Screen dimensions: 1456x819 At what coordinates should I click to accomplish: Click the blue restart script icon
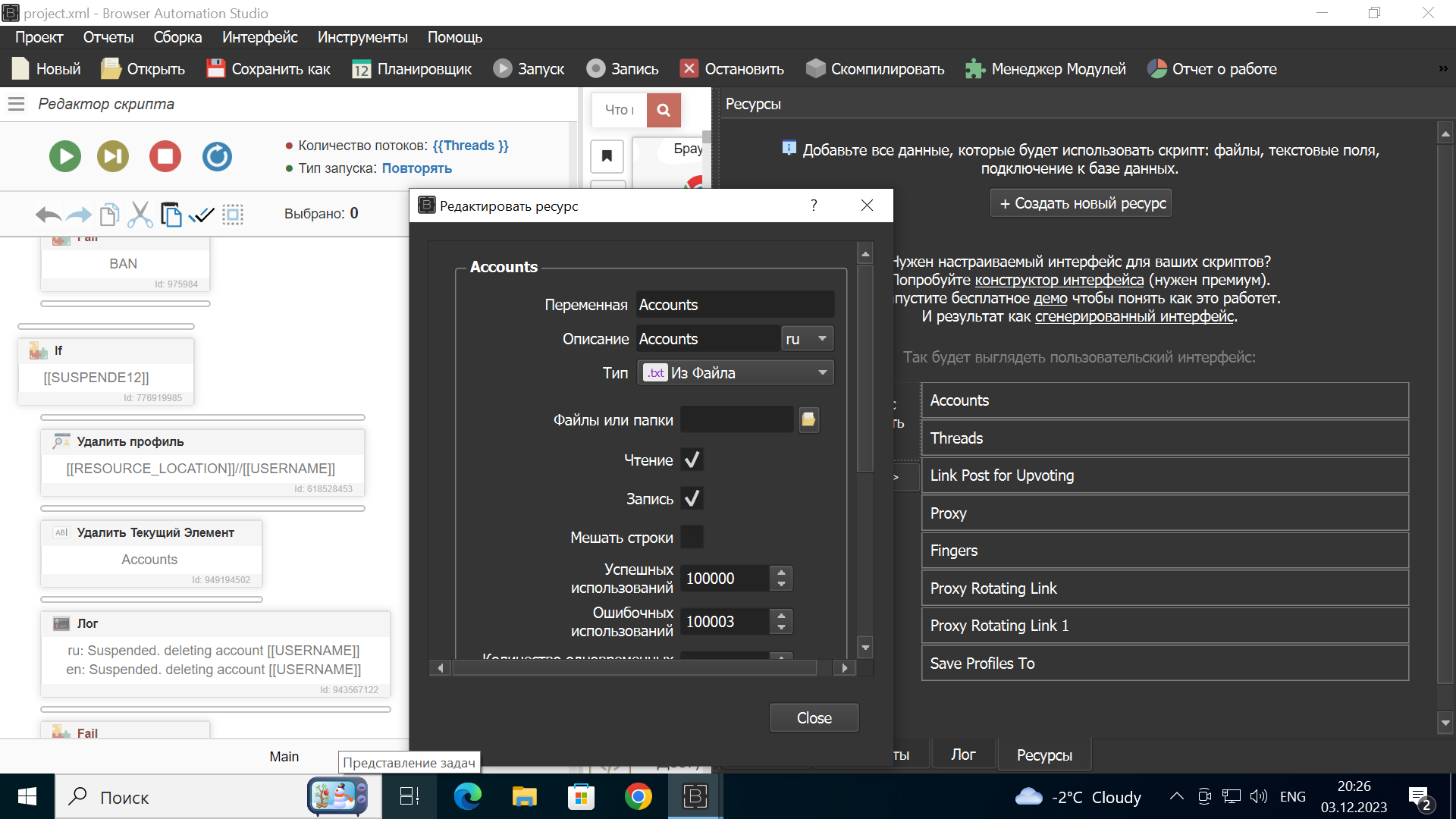[217, 157]
